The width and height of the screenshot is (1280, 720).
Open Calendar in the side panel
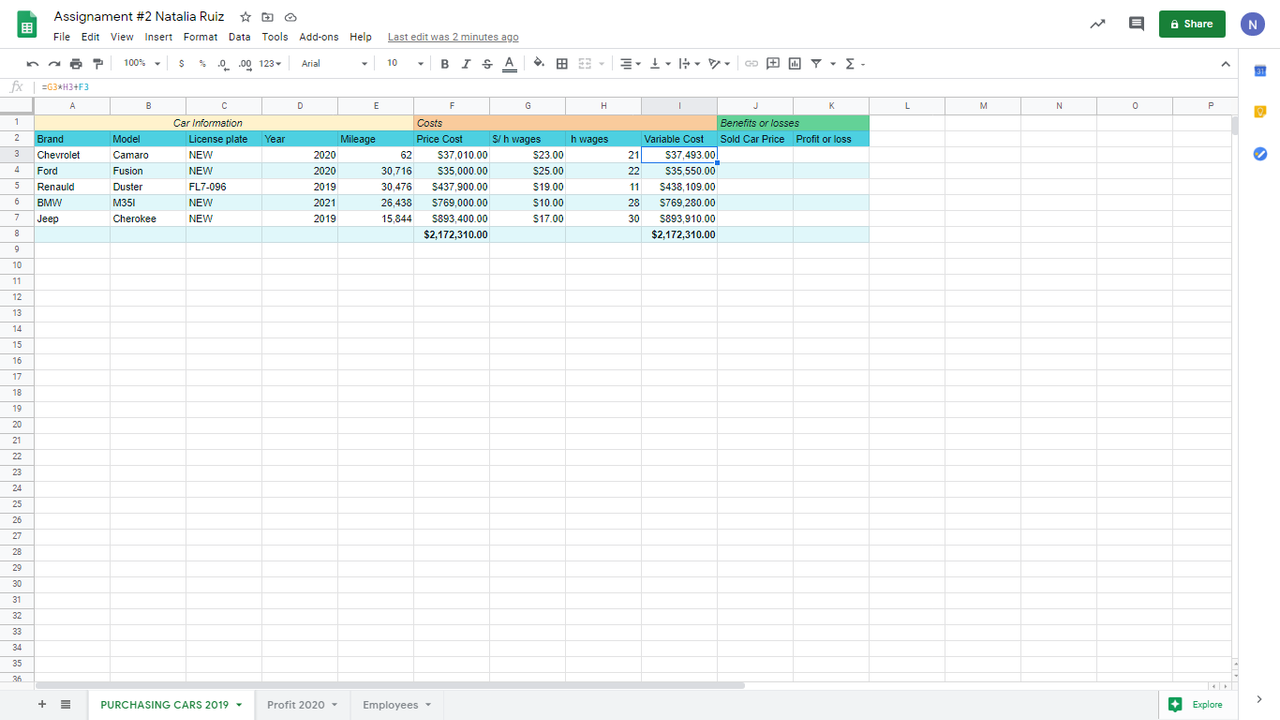pyautogui.click(x=1260, y=70)
